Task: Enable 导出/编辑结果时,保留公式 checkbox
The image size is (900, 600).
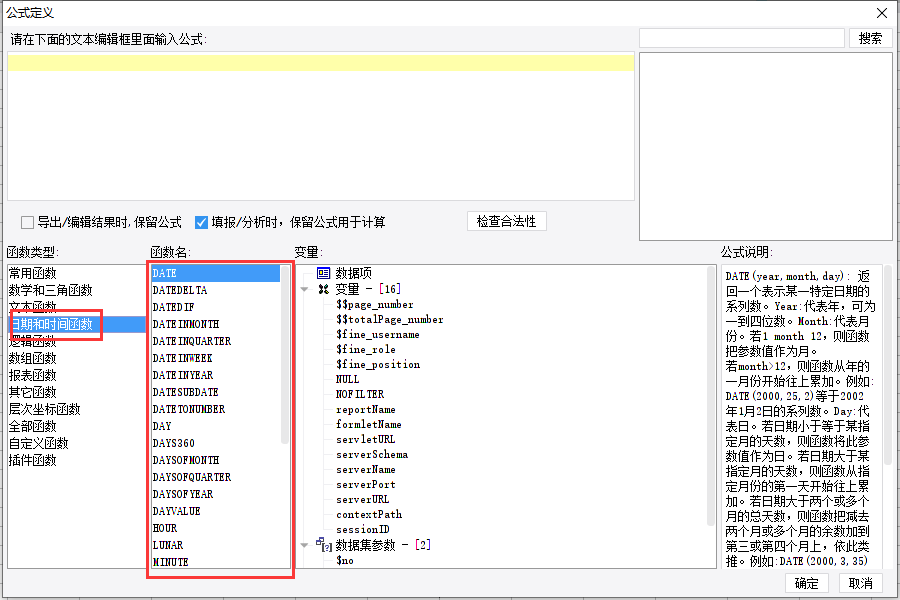Action: [x=27, y=222]
